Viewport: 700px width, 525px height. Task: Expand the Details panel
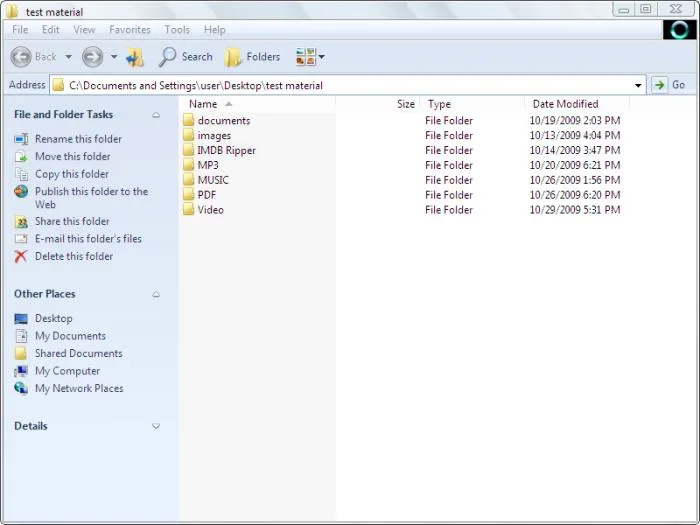coord(156,426)
